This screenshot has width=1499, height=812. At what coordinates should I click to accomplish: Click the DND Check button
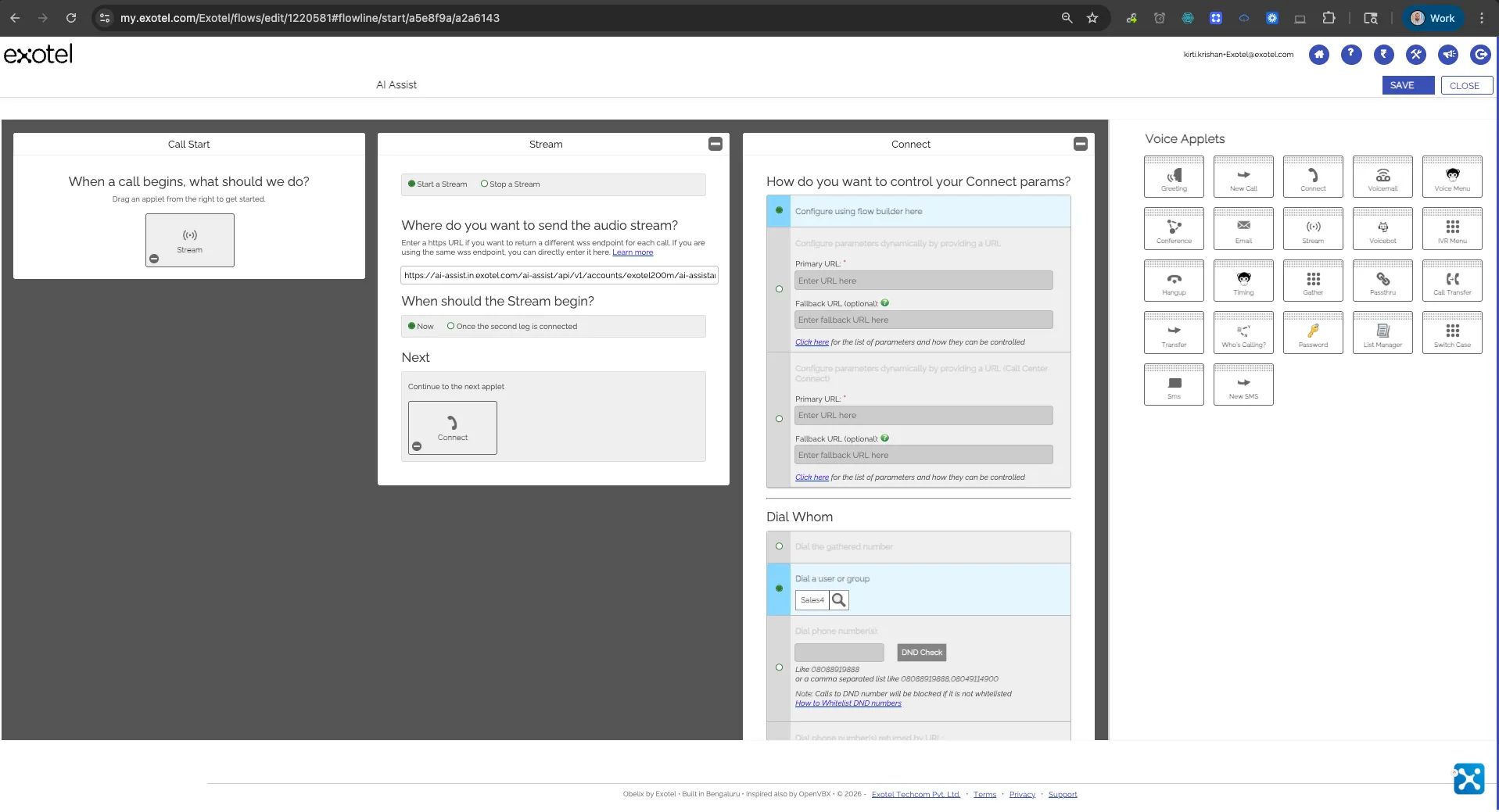point(921,653)
